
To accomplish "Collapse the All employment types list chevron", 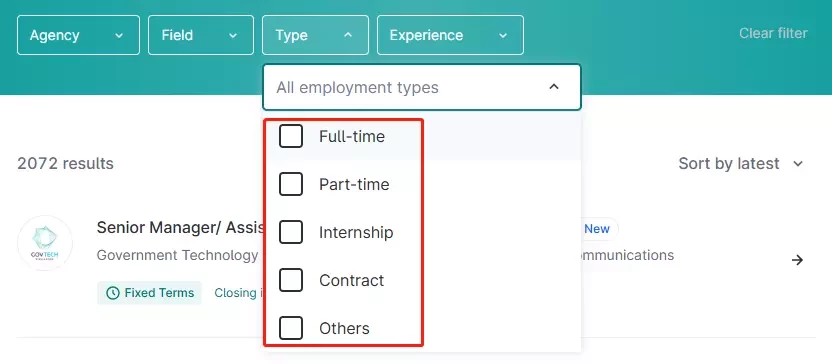I will tap(554, 86).
